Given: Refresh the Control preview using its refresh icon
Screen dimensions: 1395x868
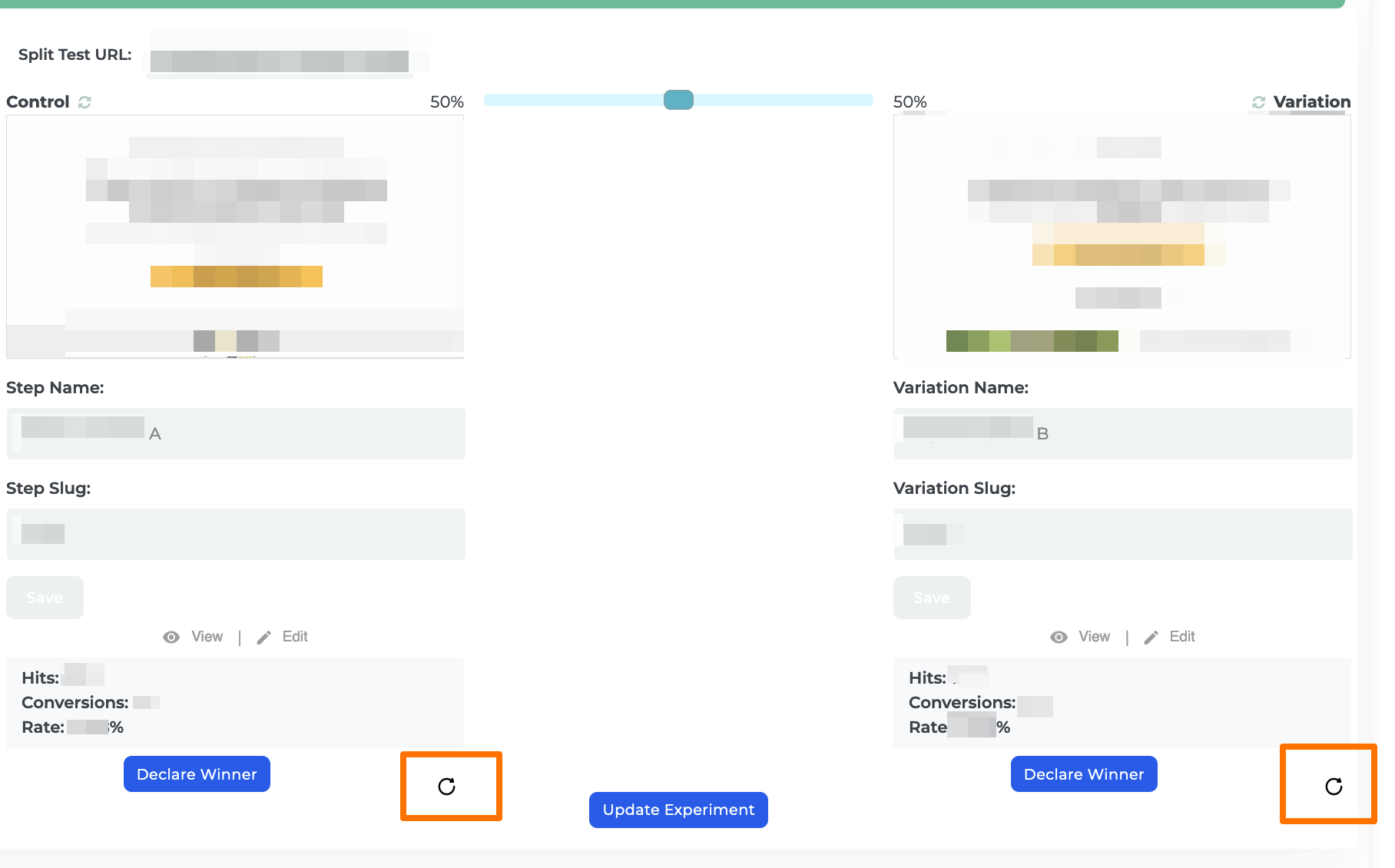Looking at the screenshot, I should [x=84, y=101].
